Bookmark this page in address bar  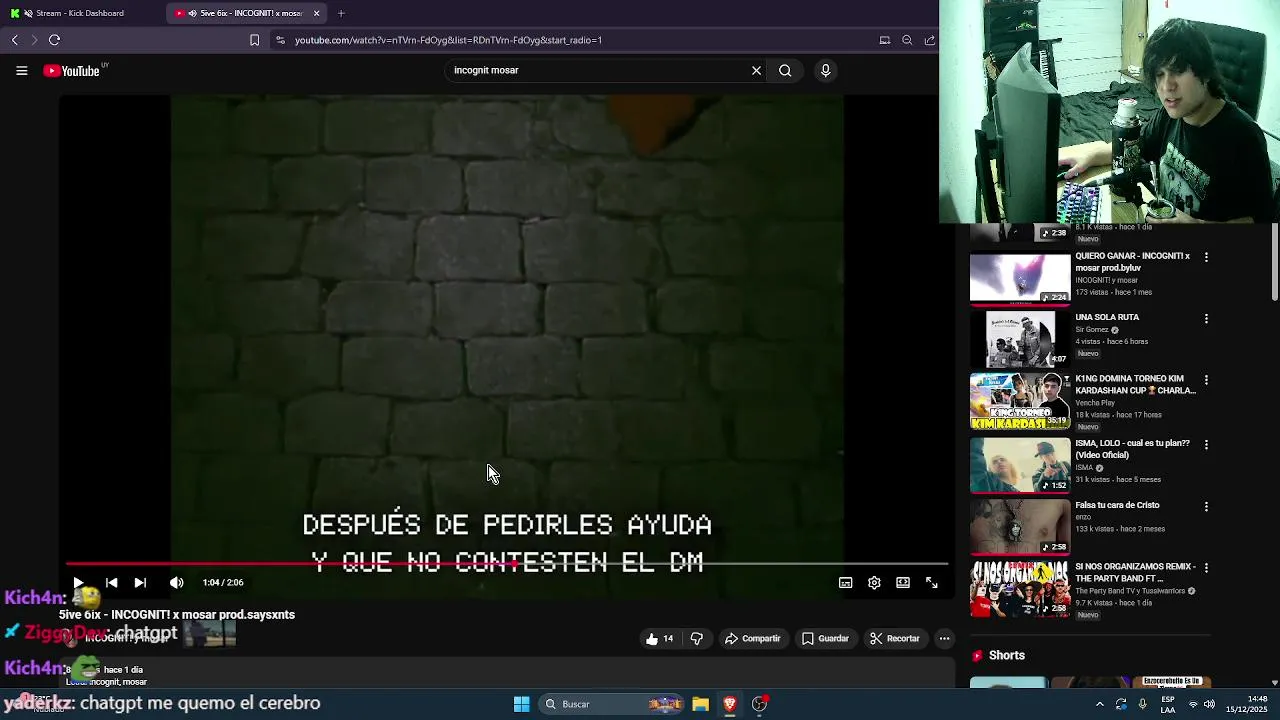254,40
